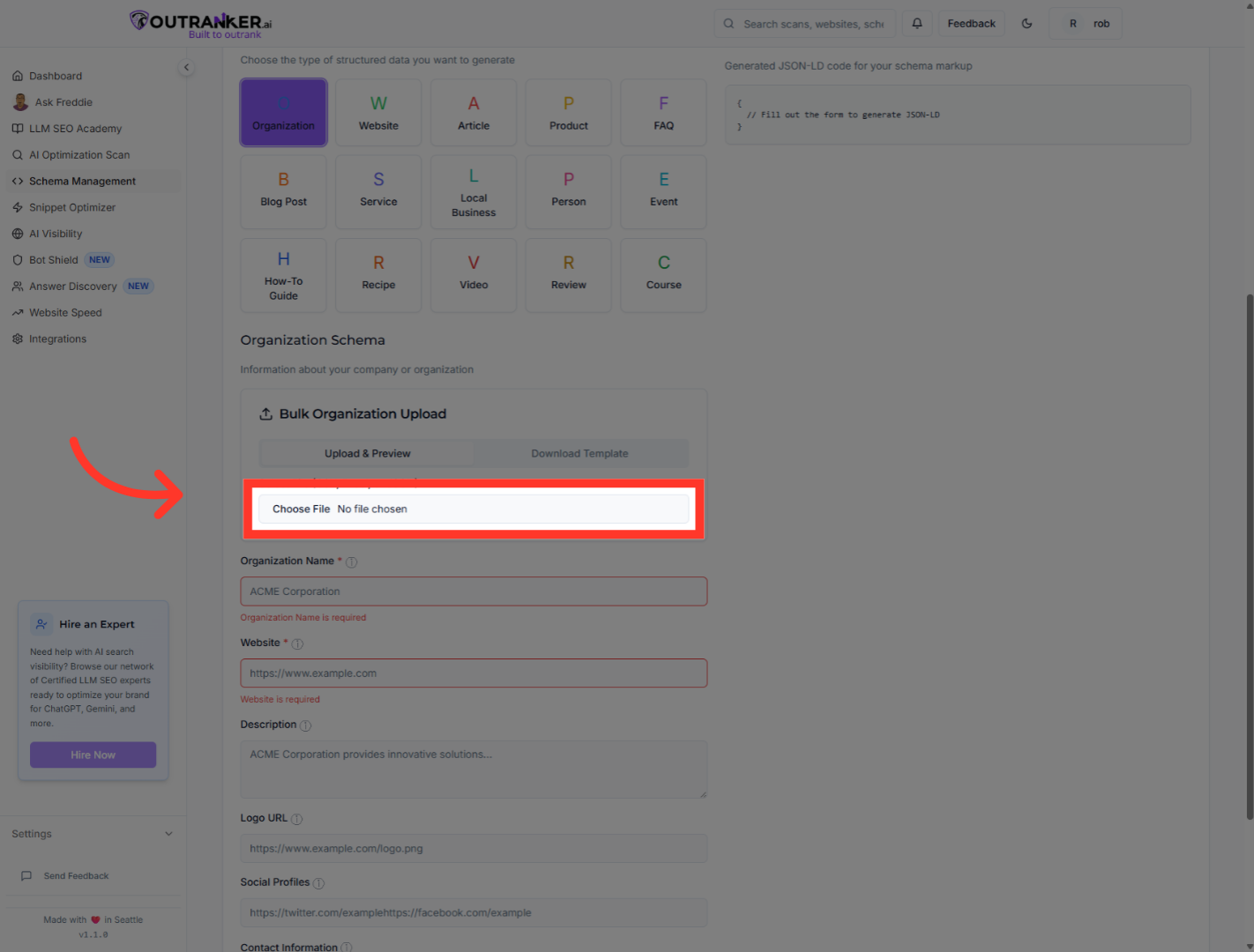Toggle dark mode with the moon icon
Viewport: 1254px width, 952px height.
point(1026,23)
